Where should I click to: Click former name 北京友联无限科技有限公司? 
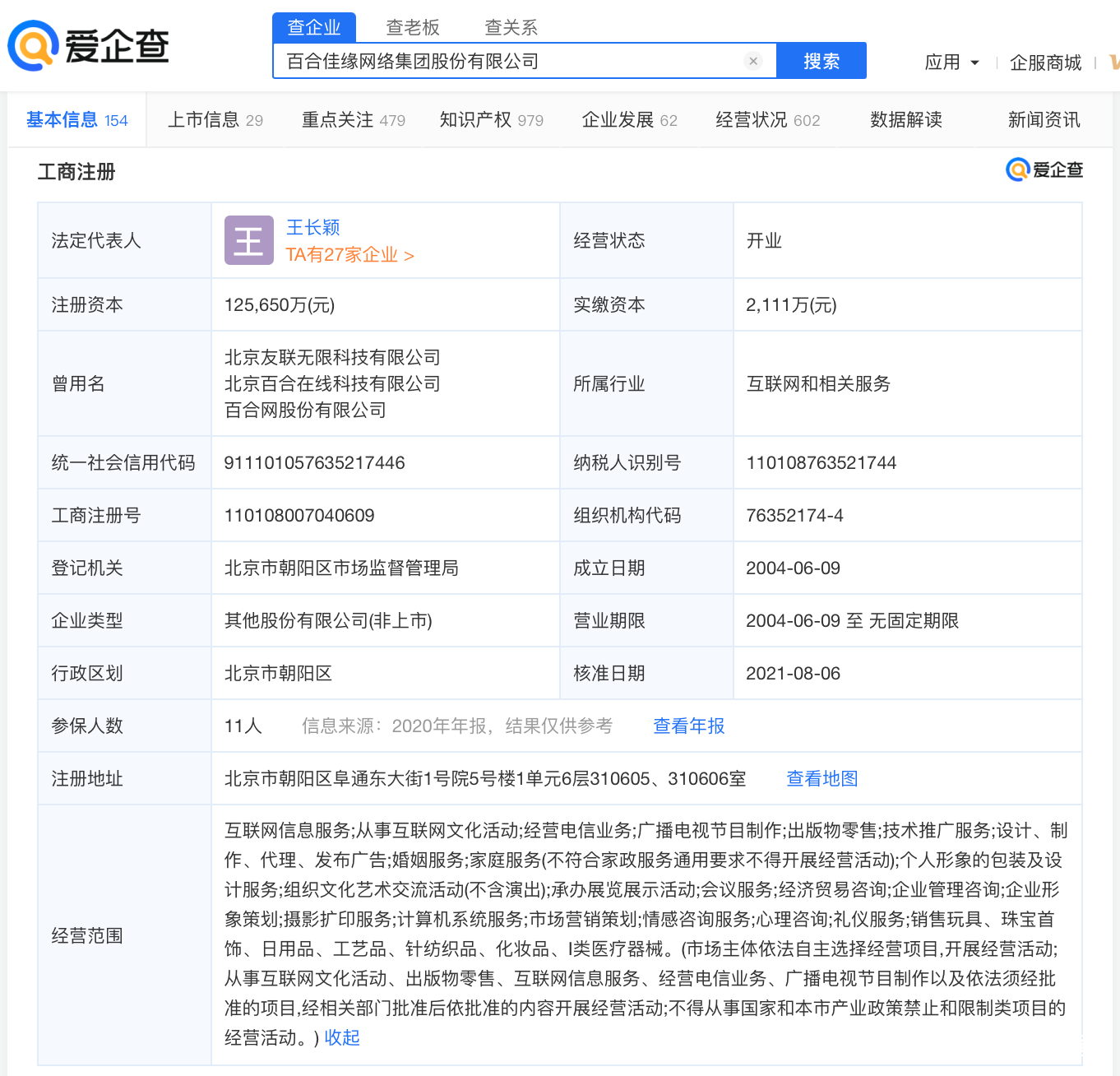[x=332, y=358]
